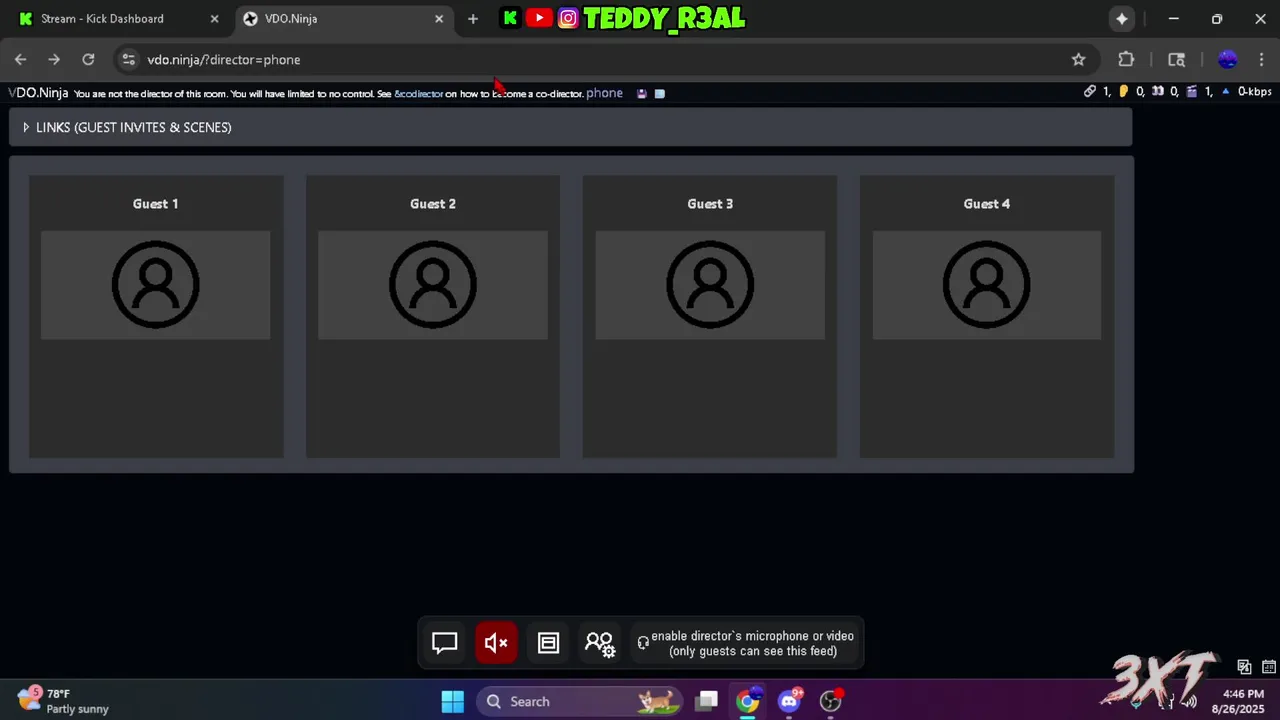Select the Guest 4 avatar placeholder

[987, 285]
